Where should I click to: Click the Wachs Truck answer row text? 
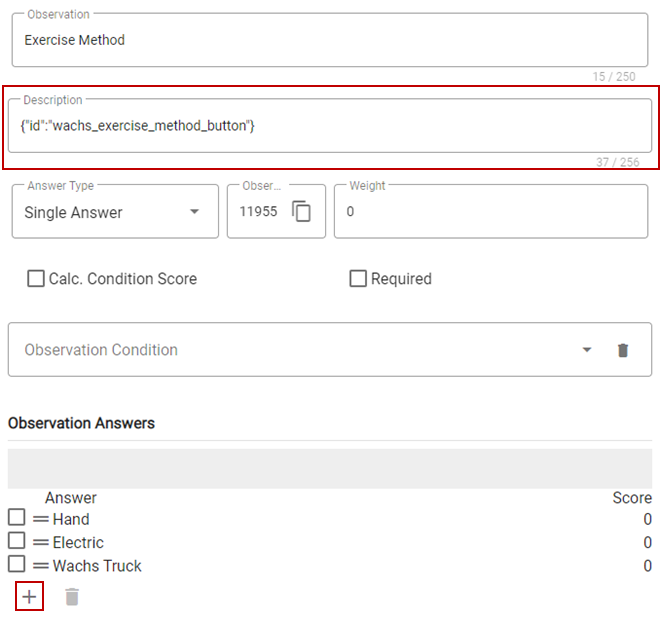[97, 565]
